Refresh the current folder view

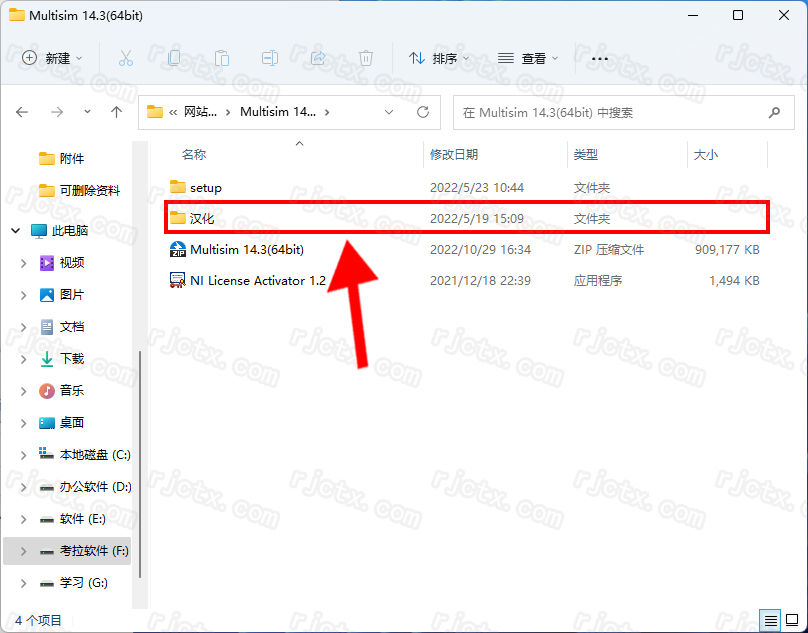click(423, 112)
